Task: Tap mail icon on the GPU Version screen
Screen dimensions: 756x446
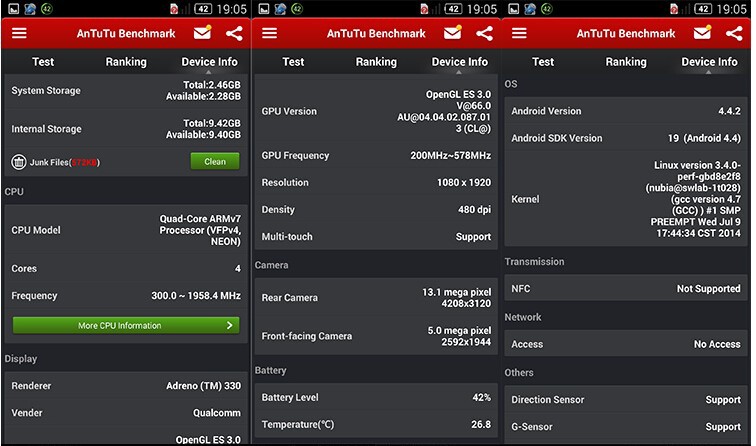Action: click(453, 33)
